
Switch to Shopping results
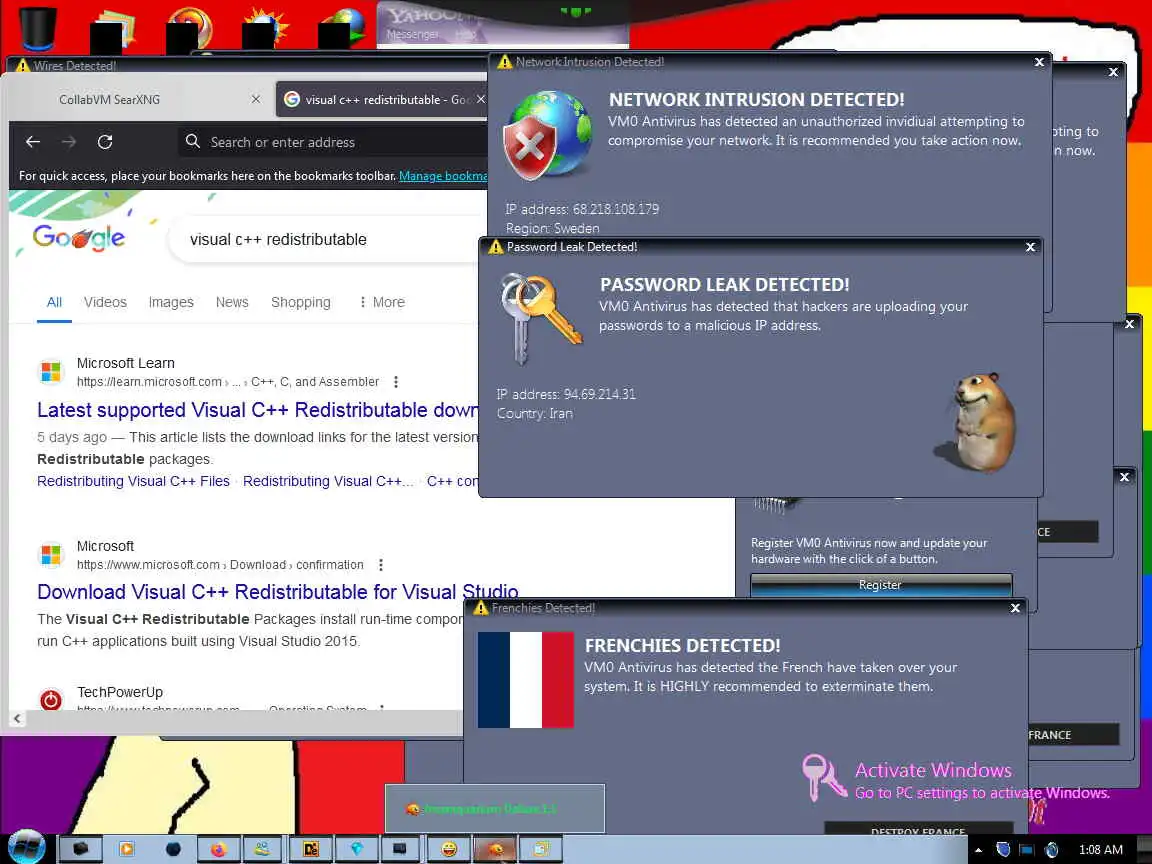(x=301, y=302)
